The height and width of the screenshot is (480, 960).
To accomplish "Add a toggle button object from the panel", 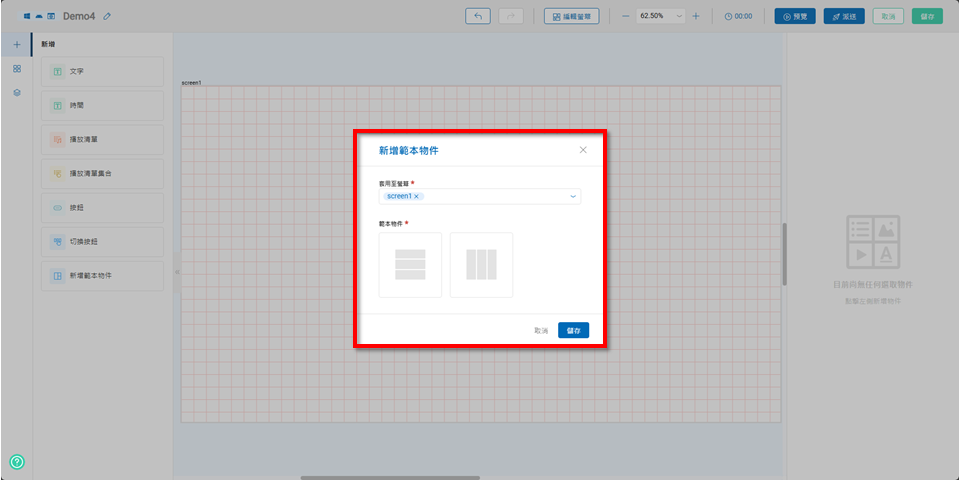I will pos(102,242).
